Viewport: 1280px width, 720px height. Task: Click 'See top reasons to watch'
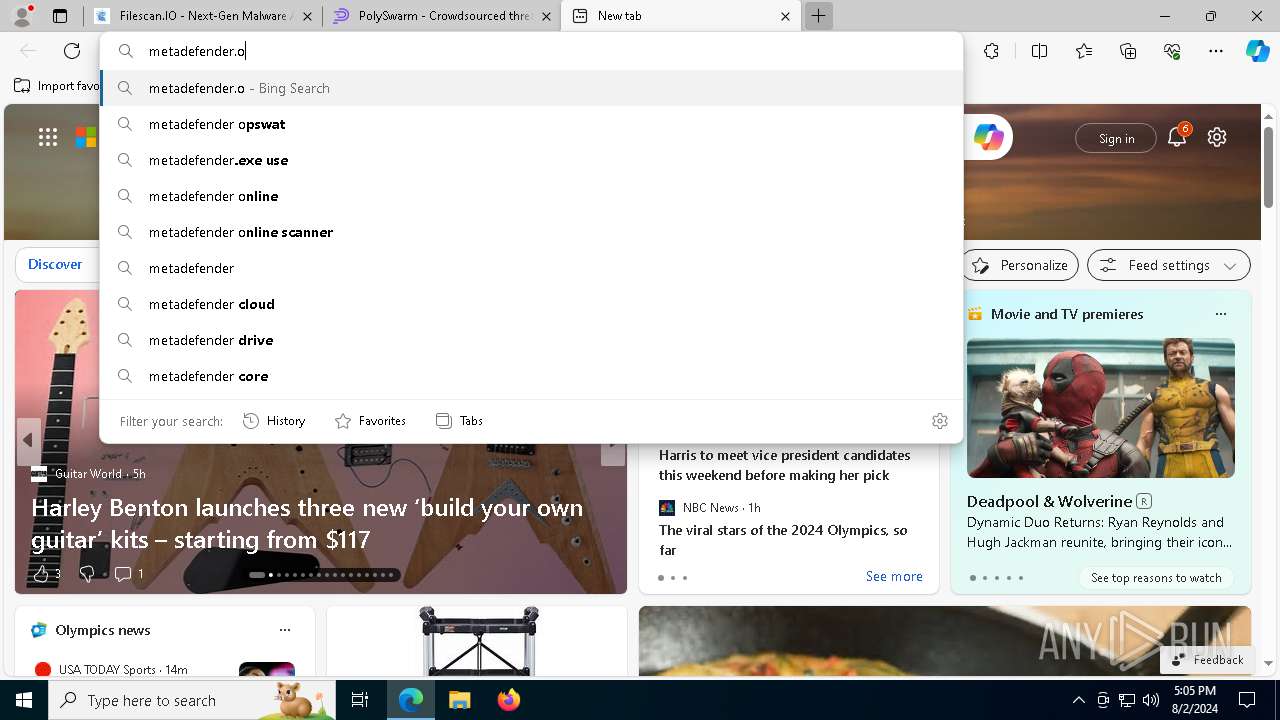[1156, 578]
